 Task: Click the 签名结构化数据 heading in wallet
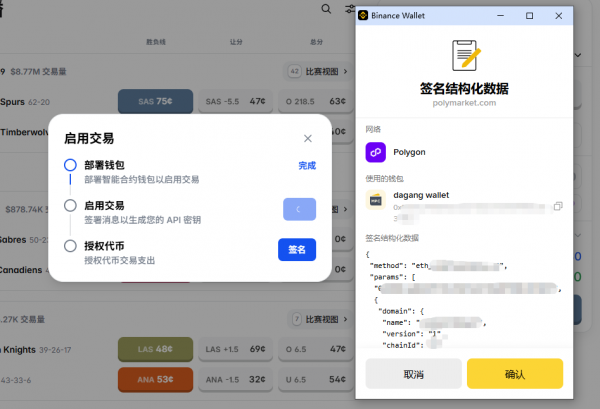point(464,88)
